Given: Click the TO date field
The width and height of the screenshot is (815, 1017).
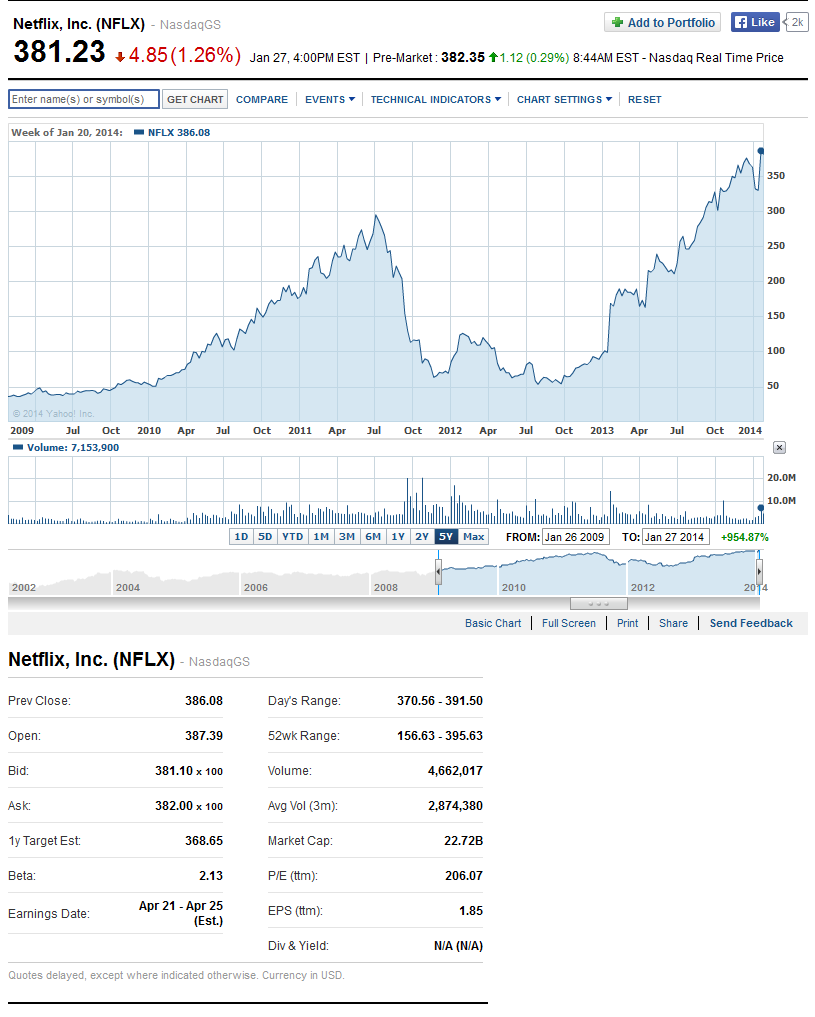Looking at the screenshot, I should coord(676,537).
